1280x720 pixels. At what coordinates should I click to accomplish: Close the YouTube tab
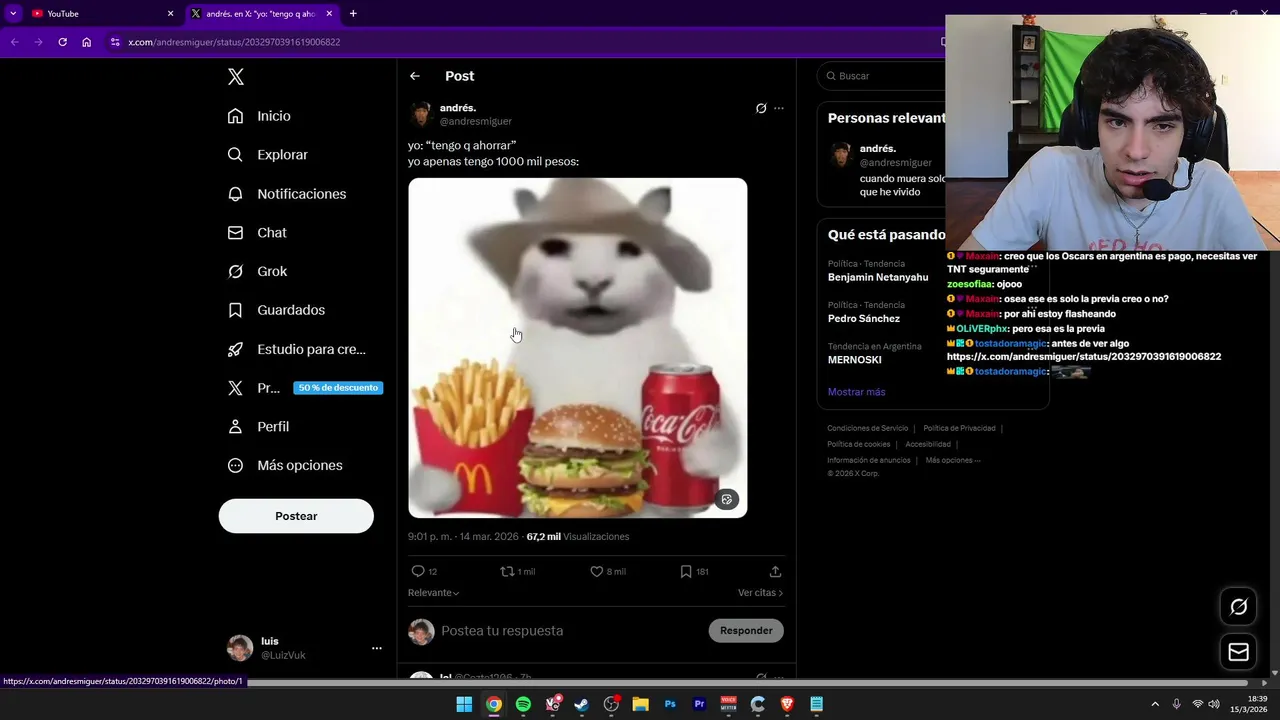[170, 14]
